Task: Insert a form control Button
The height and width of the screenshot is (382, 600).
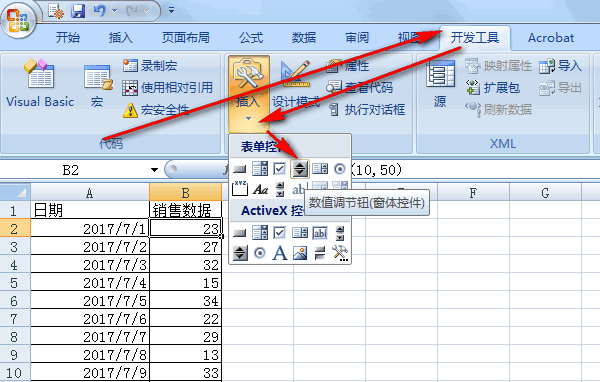Action: [240, 169]
